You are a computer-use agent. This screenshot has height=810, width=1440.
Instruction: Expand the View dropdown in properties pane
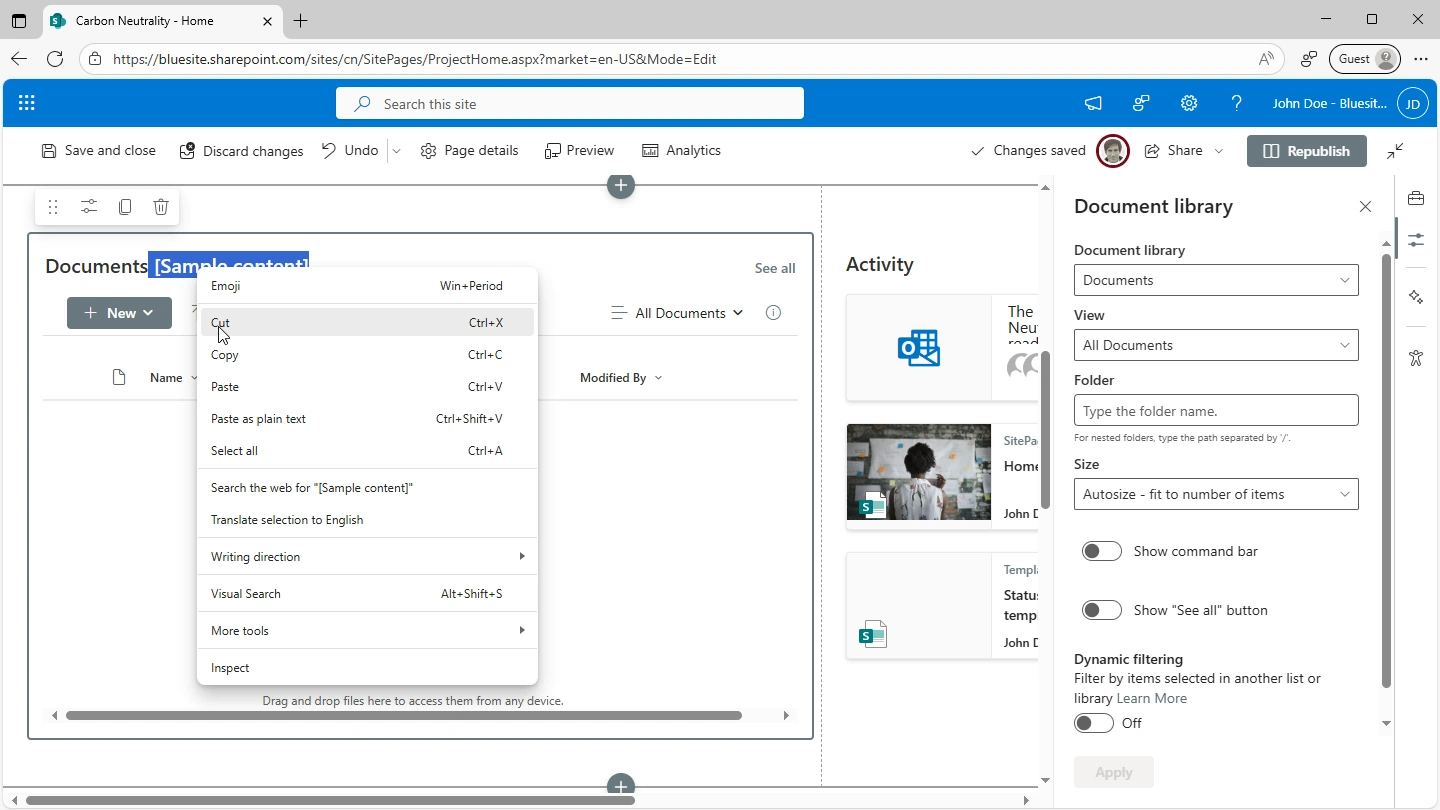pyautogui.click(x=1216, y=345)
